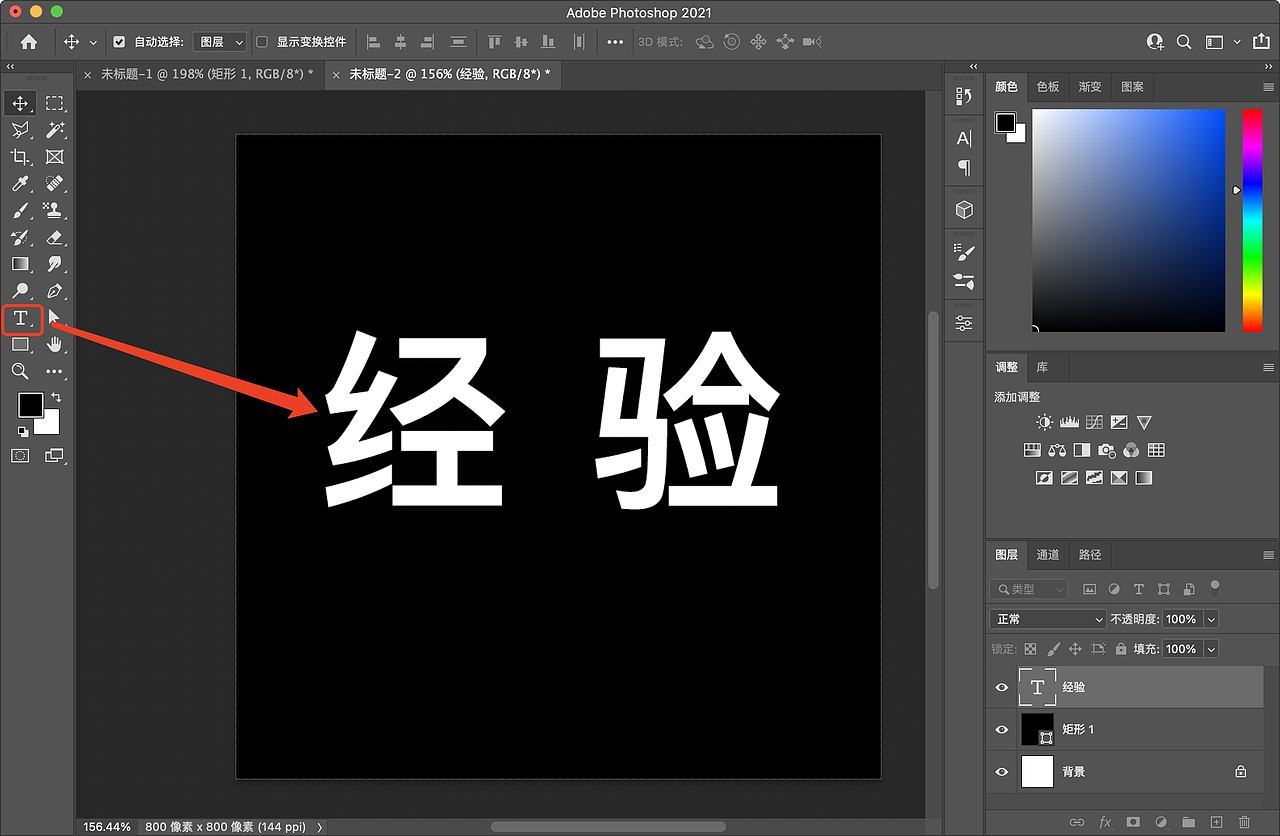Select the Brush tool
Image resolution: width=1280 pixels, height=836 pixels.
pos(20,210)
